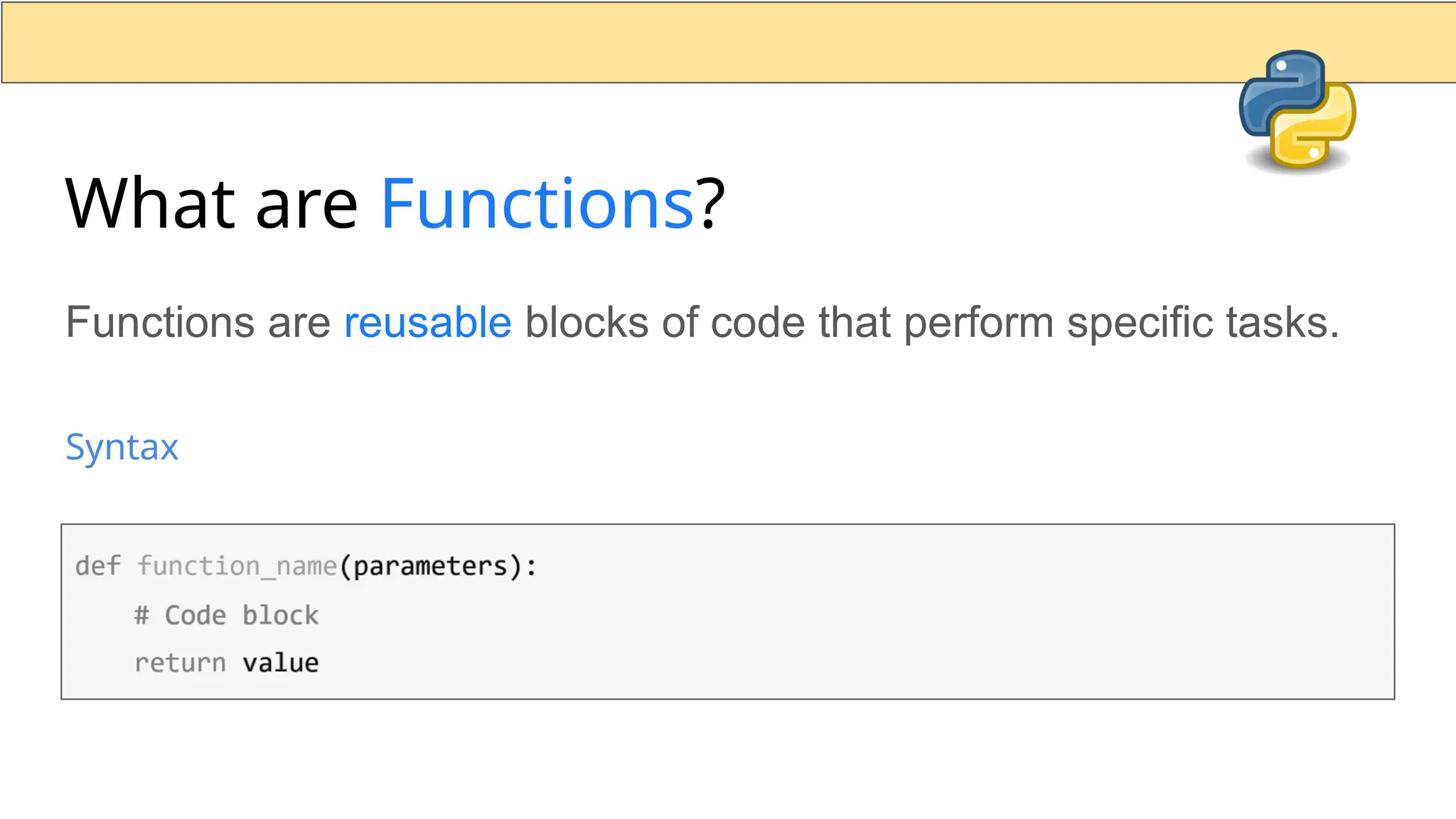Click the word that in description
Viewport: 1456px width, 819px height.
point(854,323)
